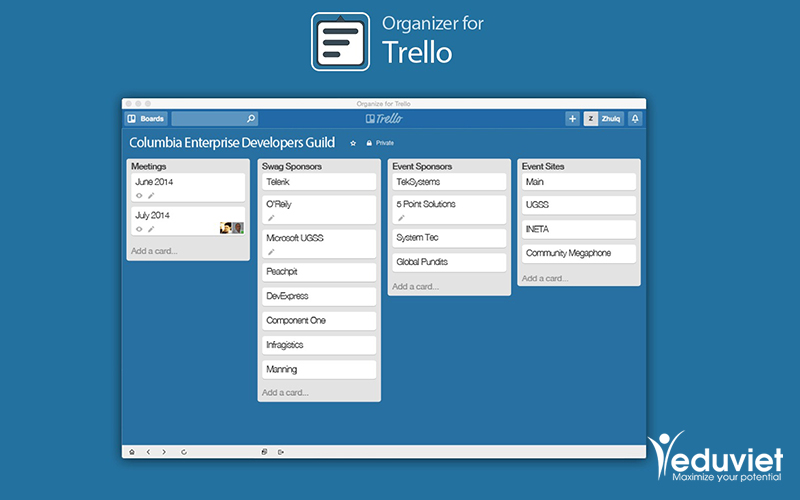Viewport: 800px width, 500px height.
Task: Open the O'Reily card
Action: click(319, 210)
